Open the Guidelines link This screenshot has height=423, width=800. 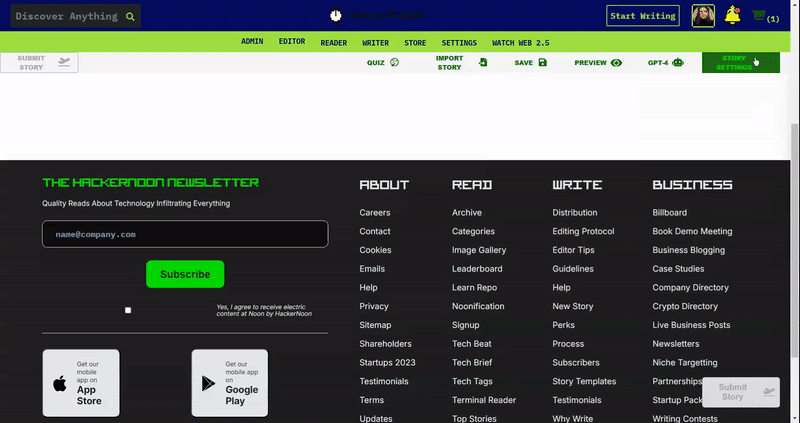point(573,269)
